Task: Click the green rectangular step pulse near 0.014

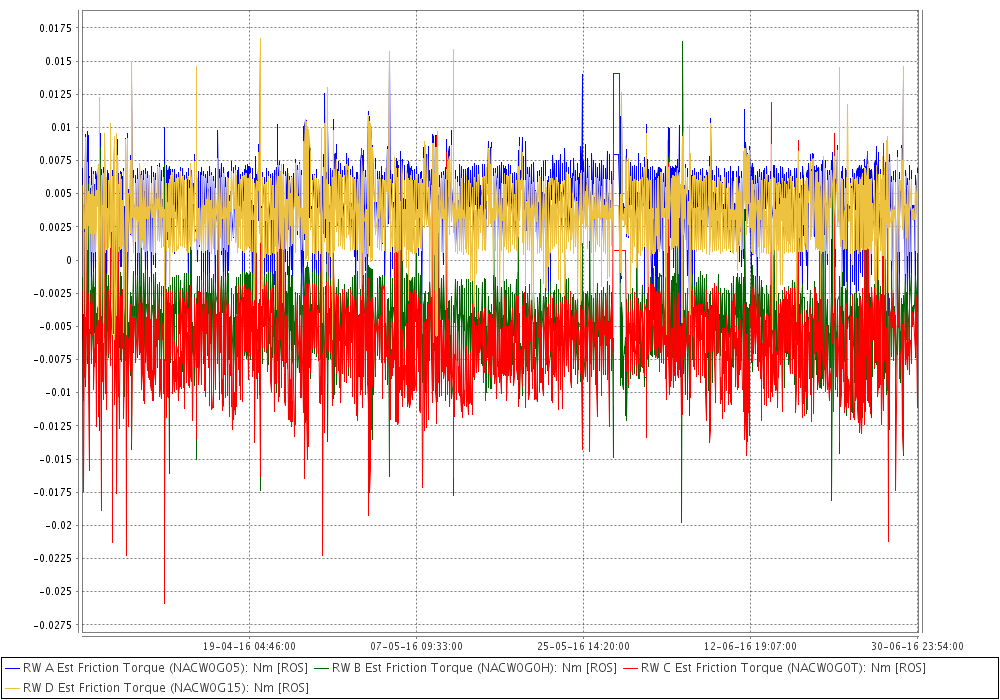Action: click(x=616, y=74)
